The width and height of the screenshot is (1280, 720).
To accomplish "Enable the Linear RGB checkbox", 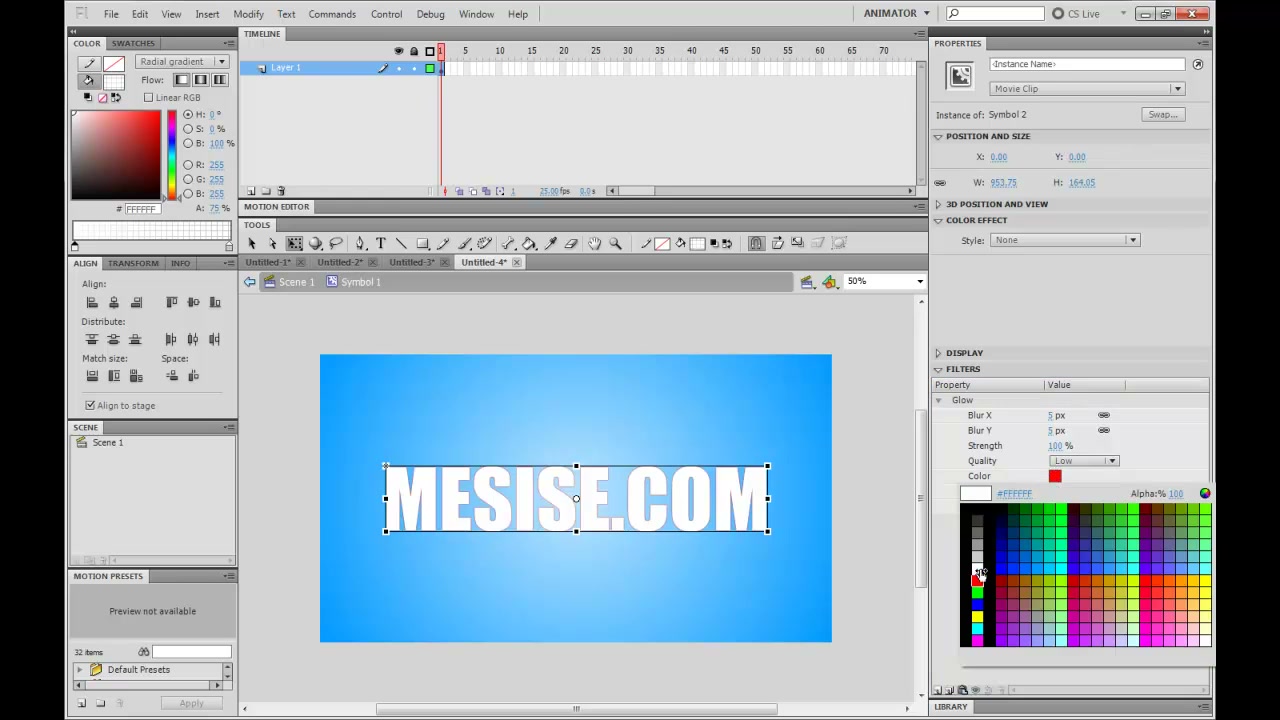I will click(x=148, y=97).
